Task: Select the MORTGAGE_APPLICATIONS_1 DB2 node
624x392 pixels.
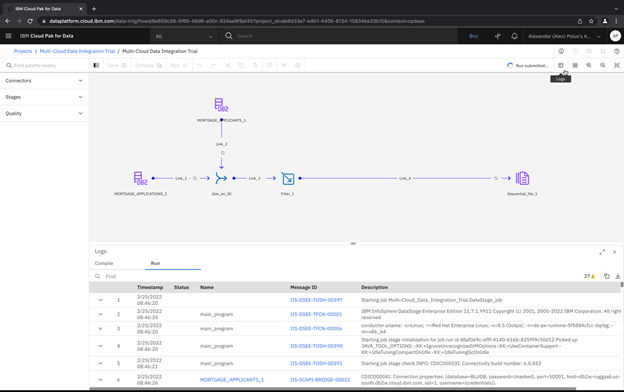Action: point(140,178)
